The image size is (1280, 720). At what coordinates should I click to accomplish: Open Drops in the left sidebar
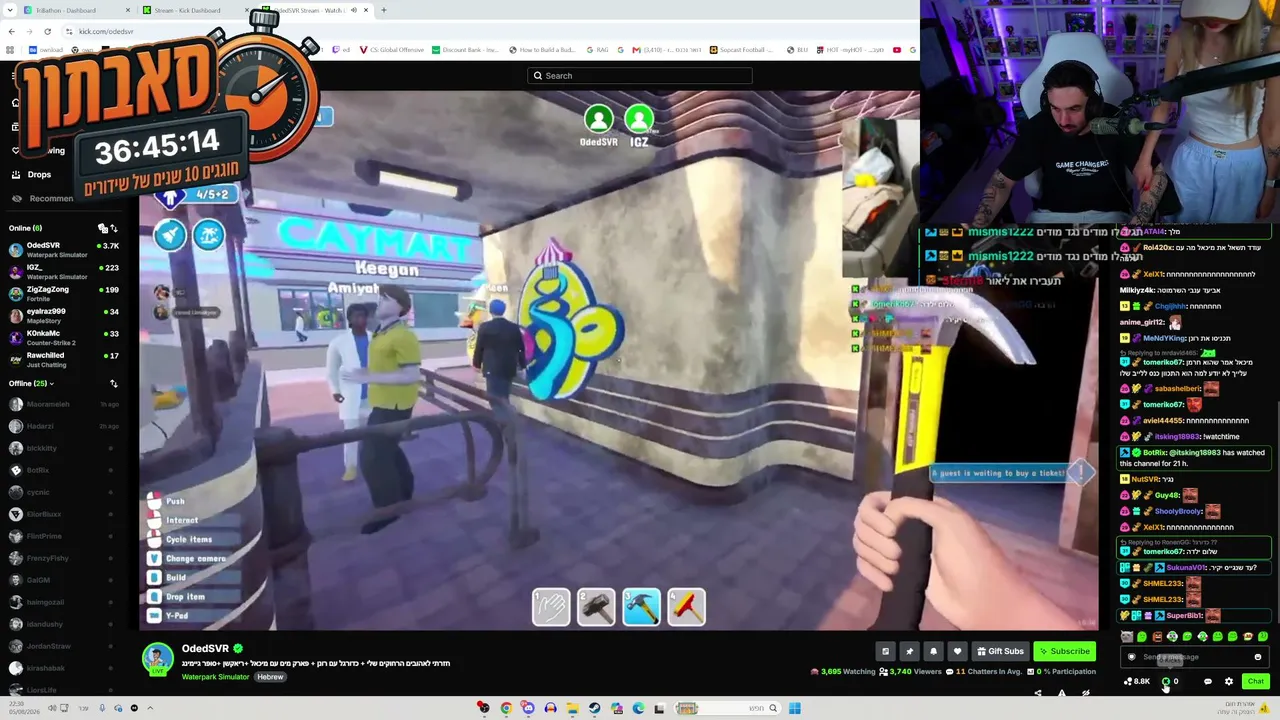[x=39, y=174]
